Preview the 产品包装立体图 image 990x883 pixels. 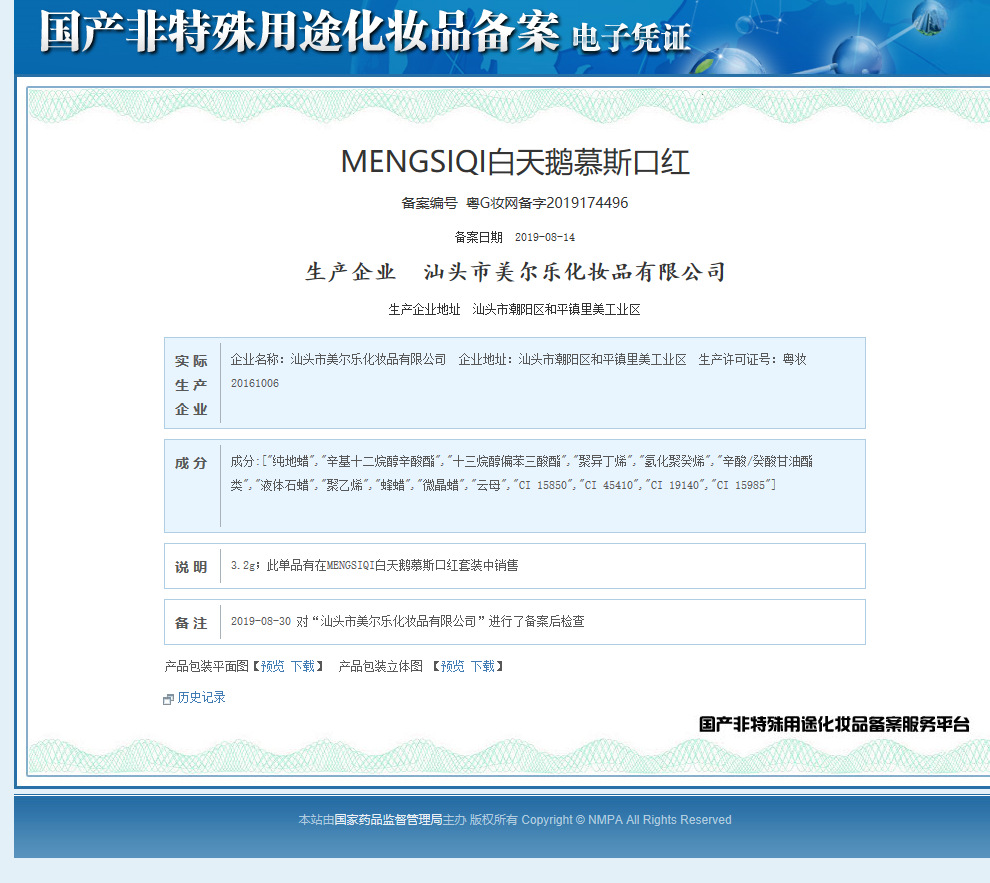452,667
